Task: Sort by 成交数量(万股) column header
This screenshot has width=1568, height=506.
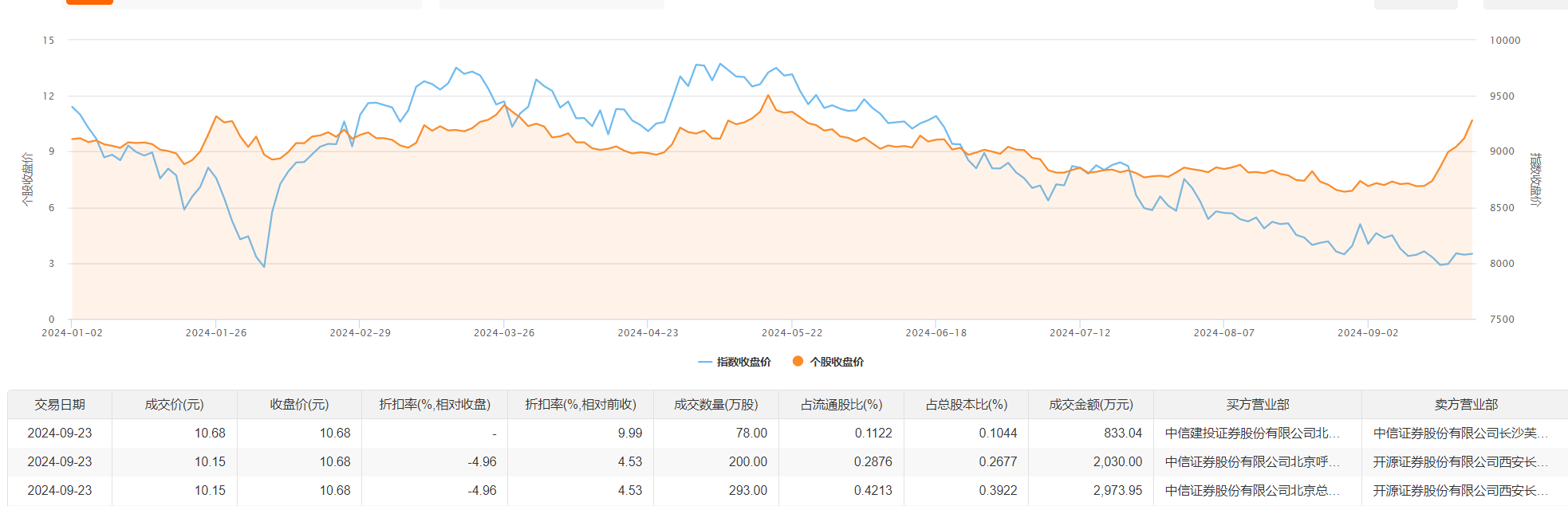Action: [x=716, y=405]
